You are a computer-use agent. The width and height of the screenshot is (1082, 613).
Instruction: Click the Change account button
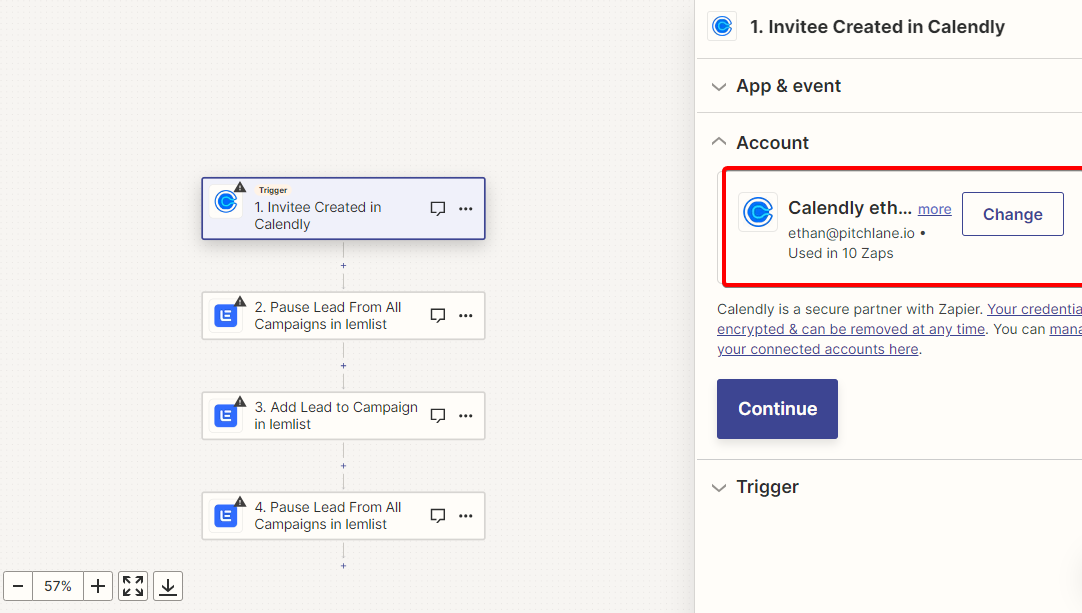pos(1012,214)
